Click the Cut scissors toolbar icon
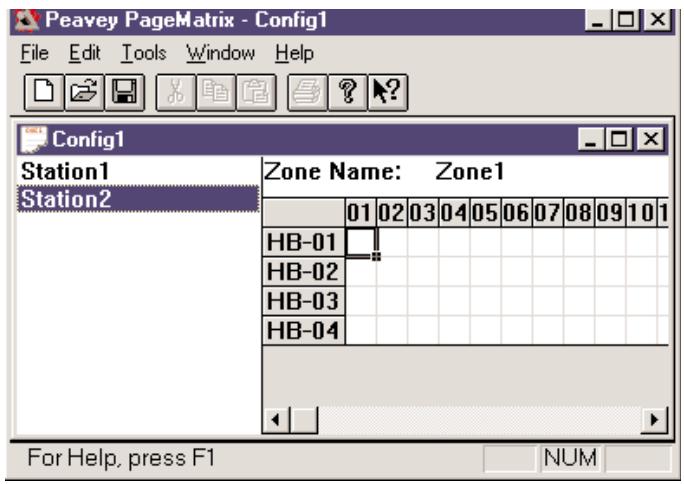 click(x=176, y=92)
